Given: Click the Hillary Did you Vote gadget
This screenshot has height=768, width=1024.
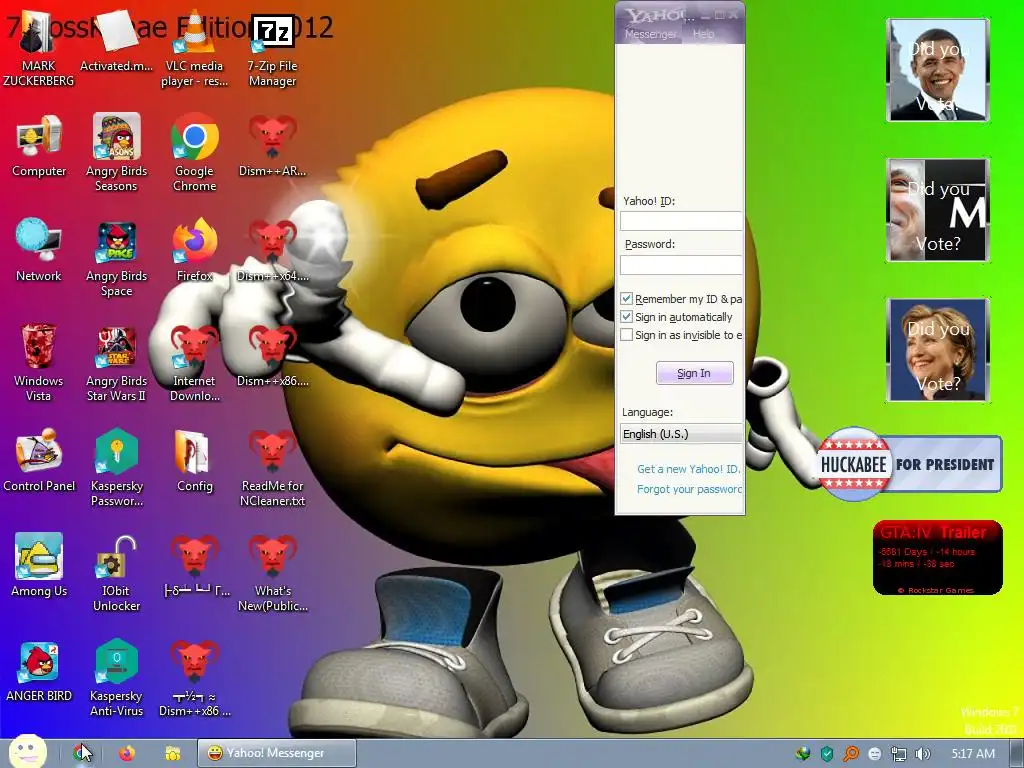Looking at the screenshot, I should point(938,350).
